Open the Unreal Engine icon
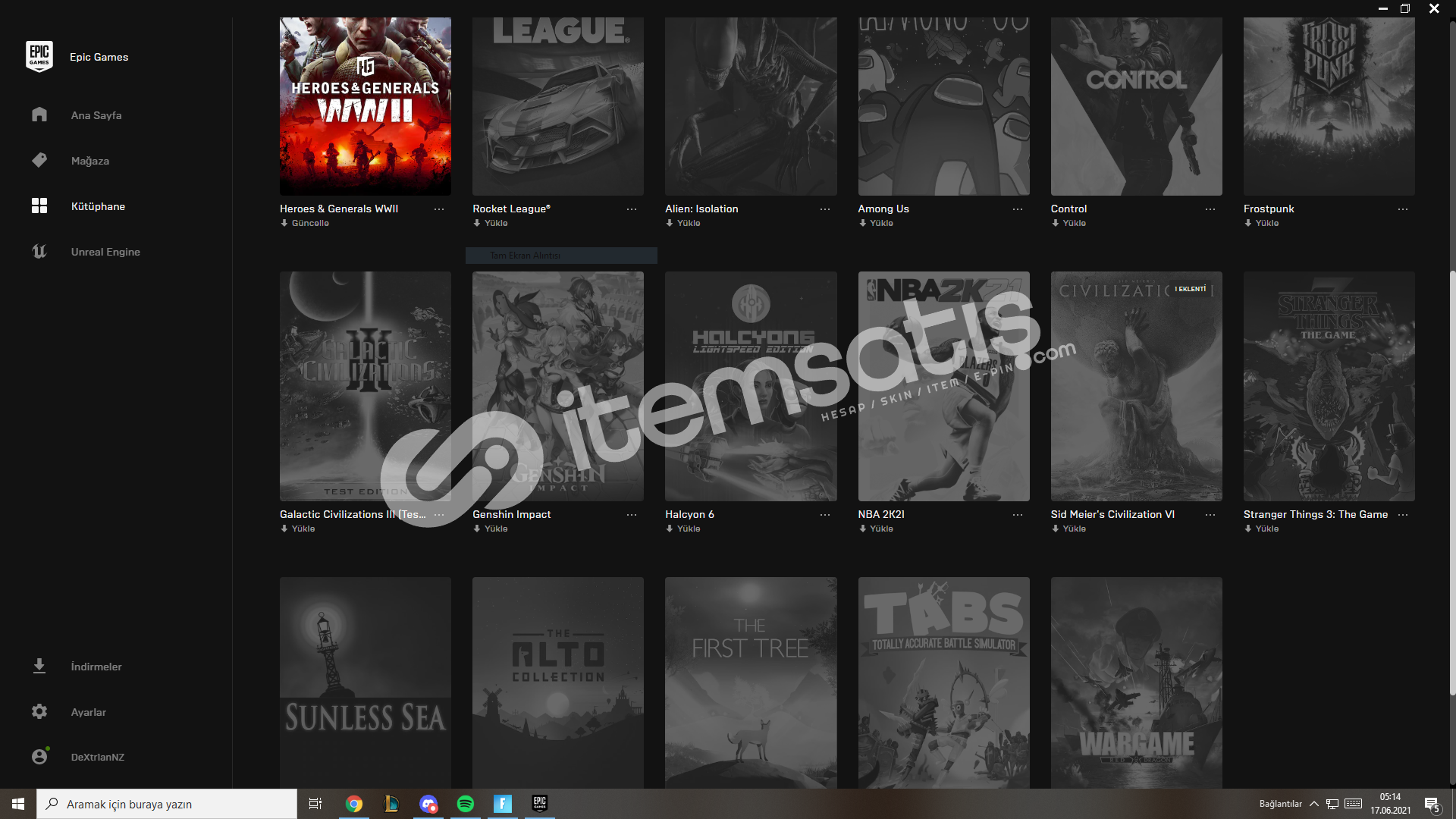The height and width of the screenshot is (819, 1456). (x=39, y=251)
